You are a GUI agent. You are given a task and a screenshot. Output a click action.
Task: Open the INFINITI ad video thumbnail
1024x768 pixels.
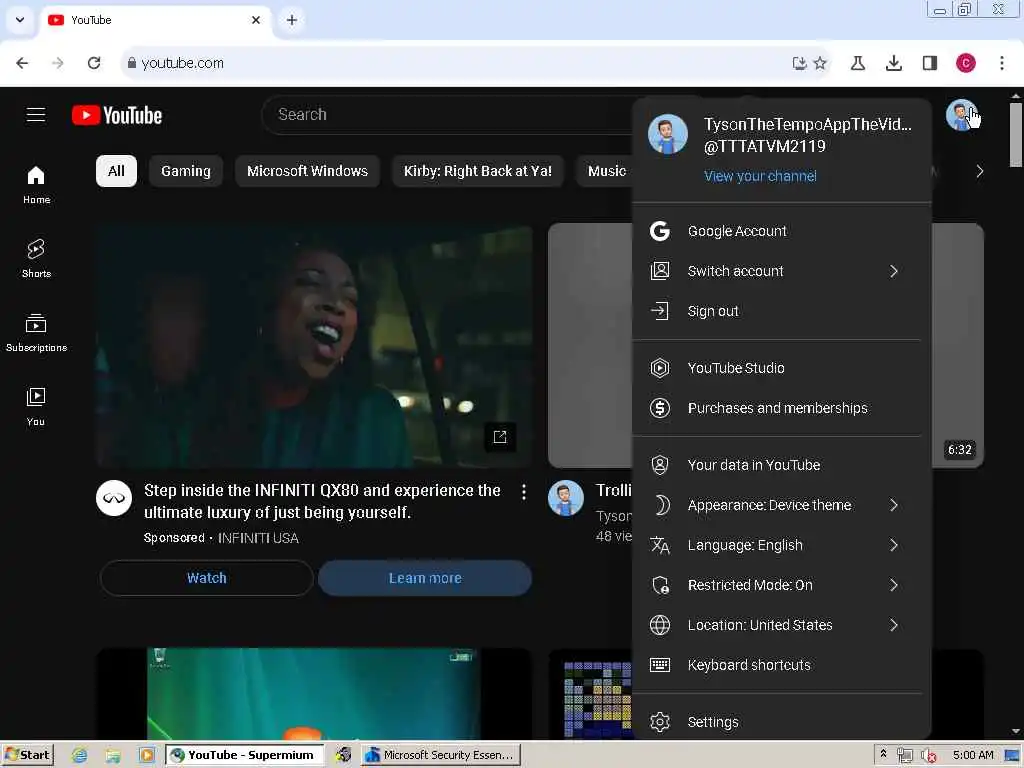pos(313,345)
